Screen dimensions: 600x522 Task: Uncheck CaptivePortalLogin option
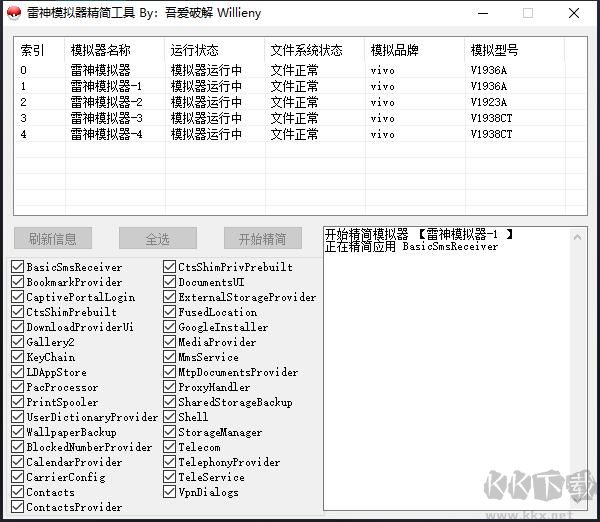pos(17,297)
